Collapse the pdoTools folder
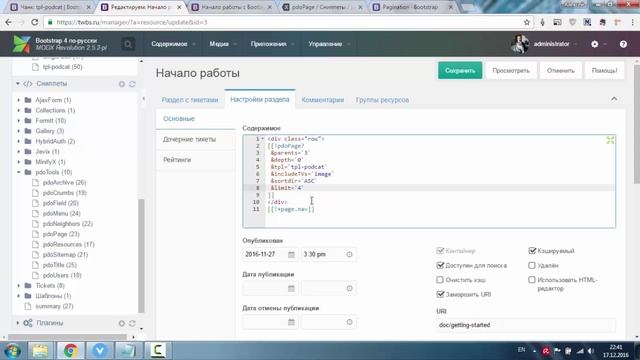 [18, 172]
